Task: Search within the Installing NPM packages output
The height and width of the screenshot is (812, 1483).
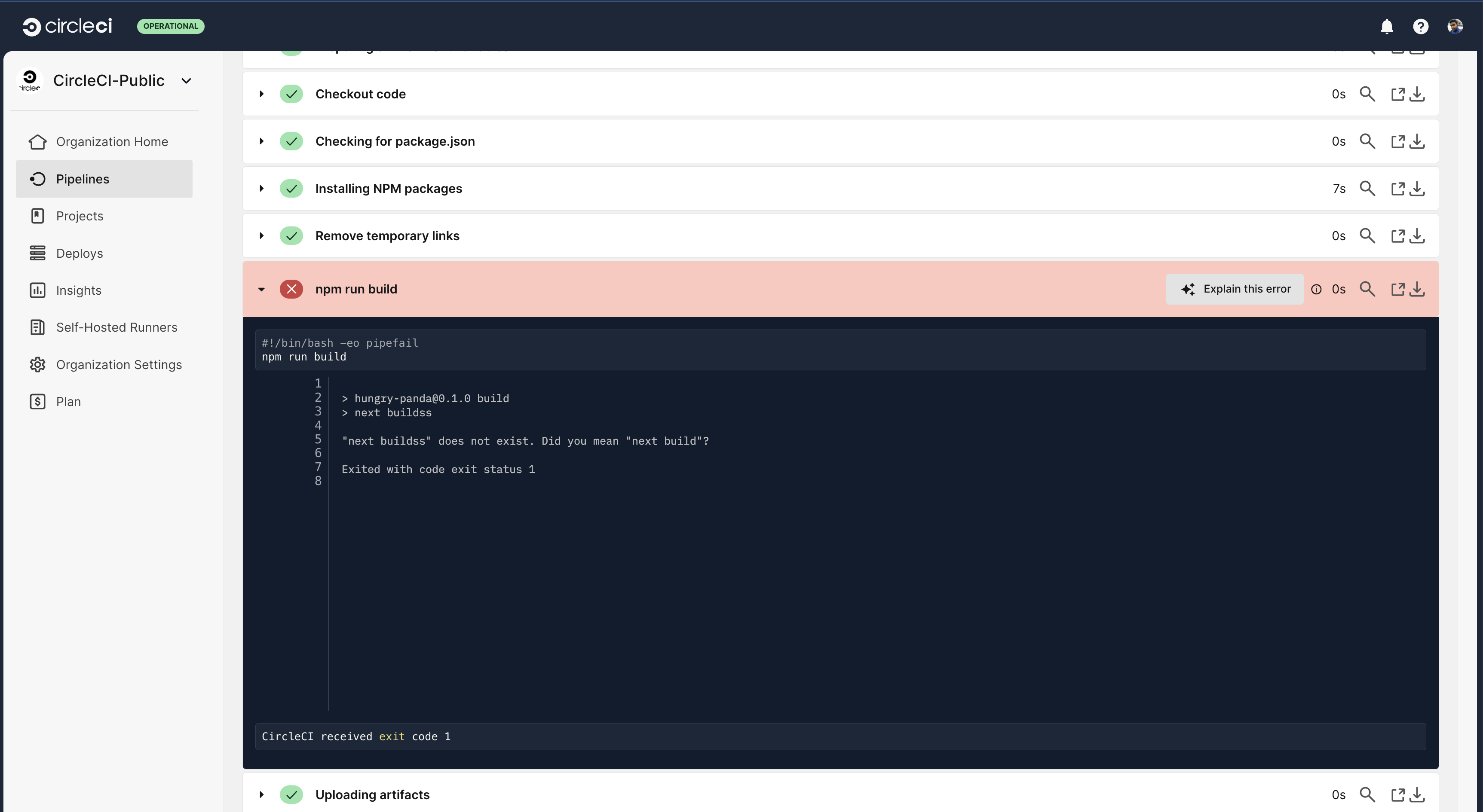Action: click(1368, 188)
